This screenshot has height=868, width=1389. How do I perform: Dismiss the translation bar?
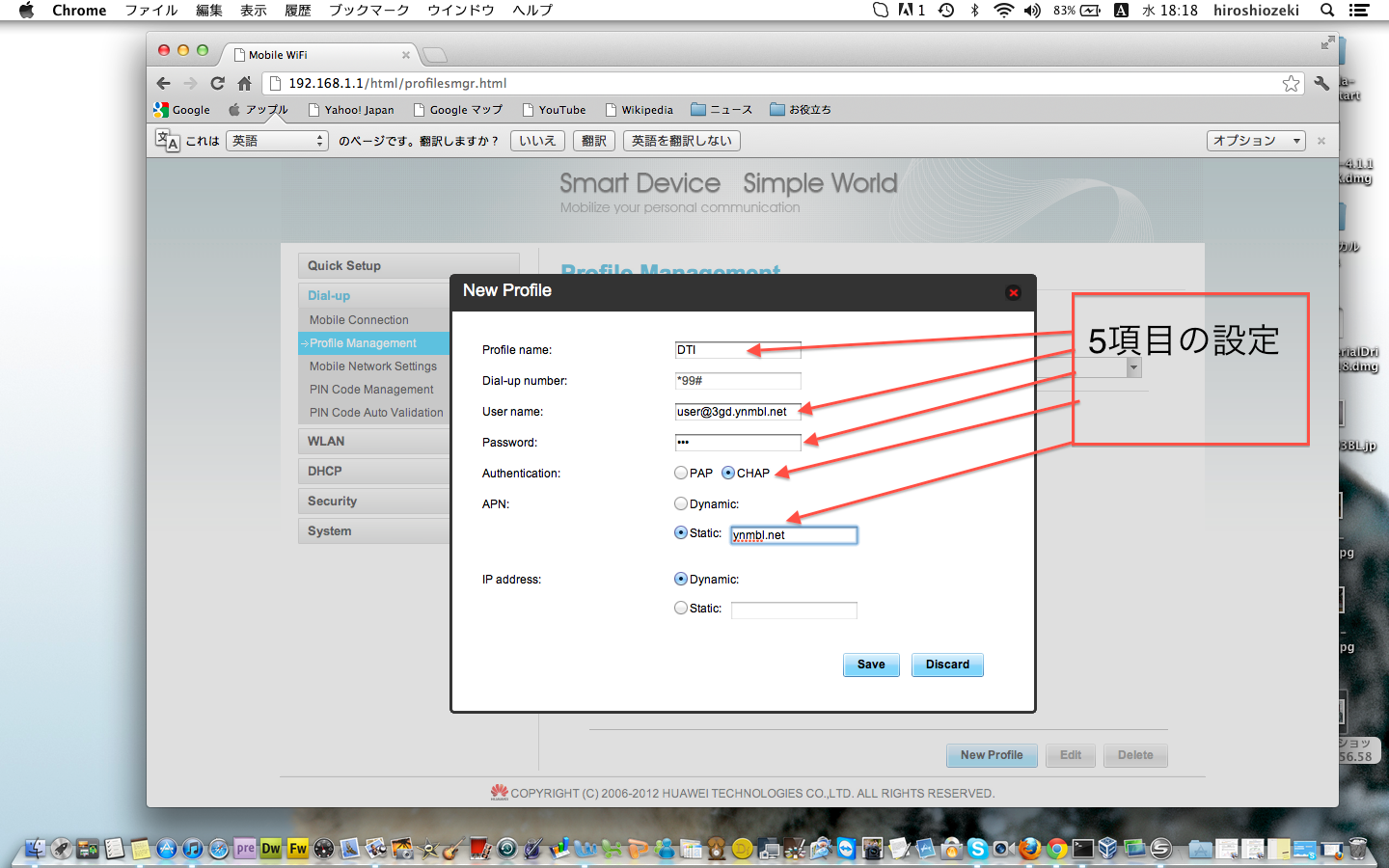(x=1321, y=141)
